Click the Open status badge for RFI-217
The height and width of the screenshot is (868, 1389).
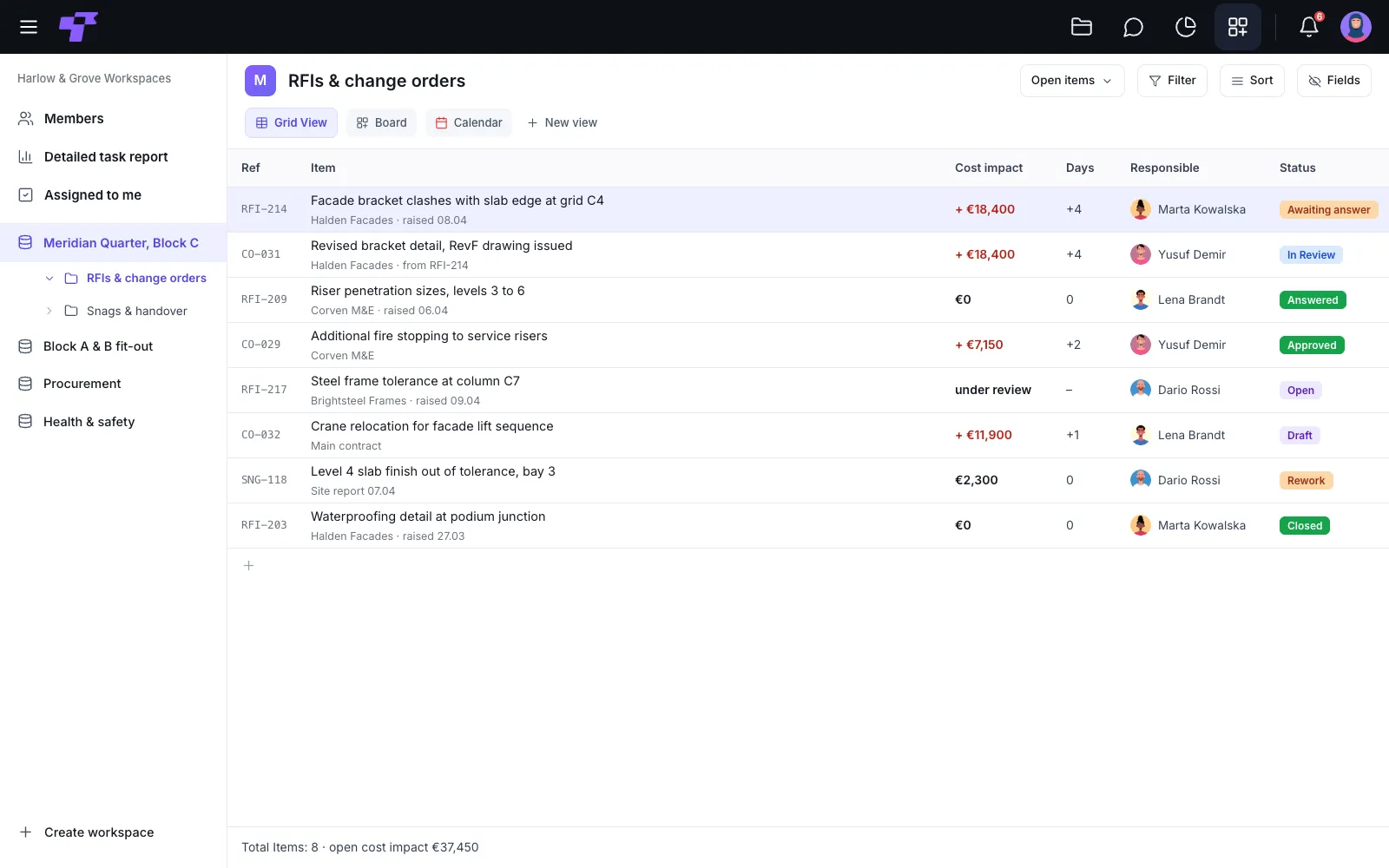point(1300,391)
